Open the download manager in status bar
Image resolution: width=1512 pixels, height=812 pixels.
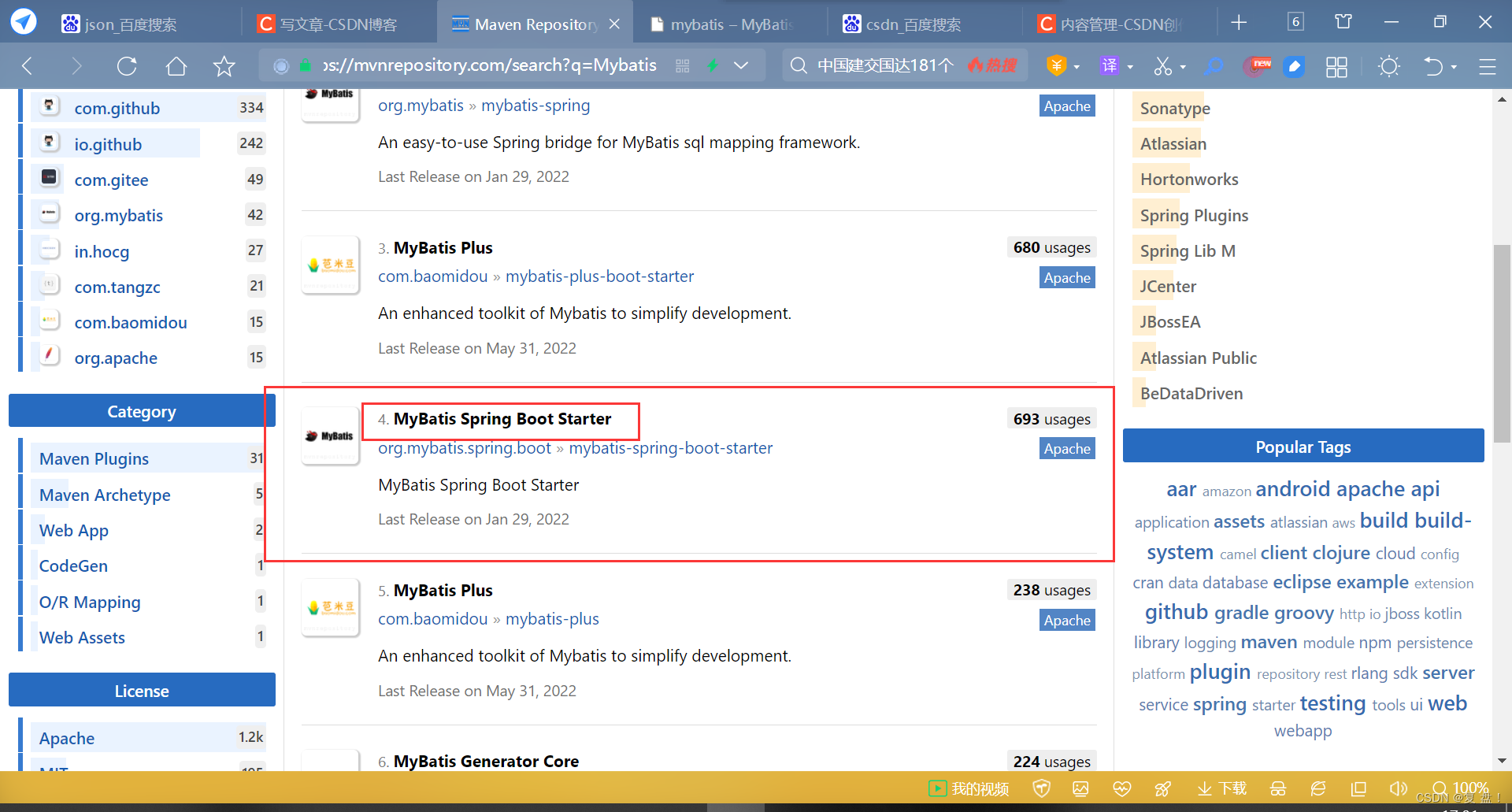1221,788
